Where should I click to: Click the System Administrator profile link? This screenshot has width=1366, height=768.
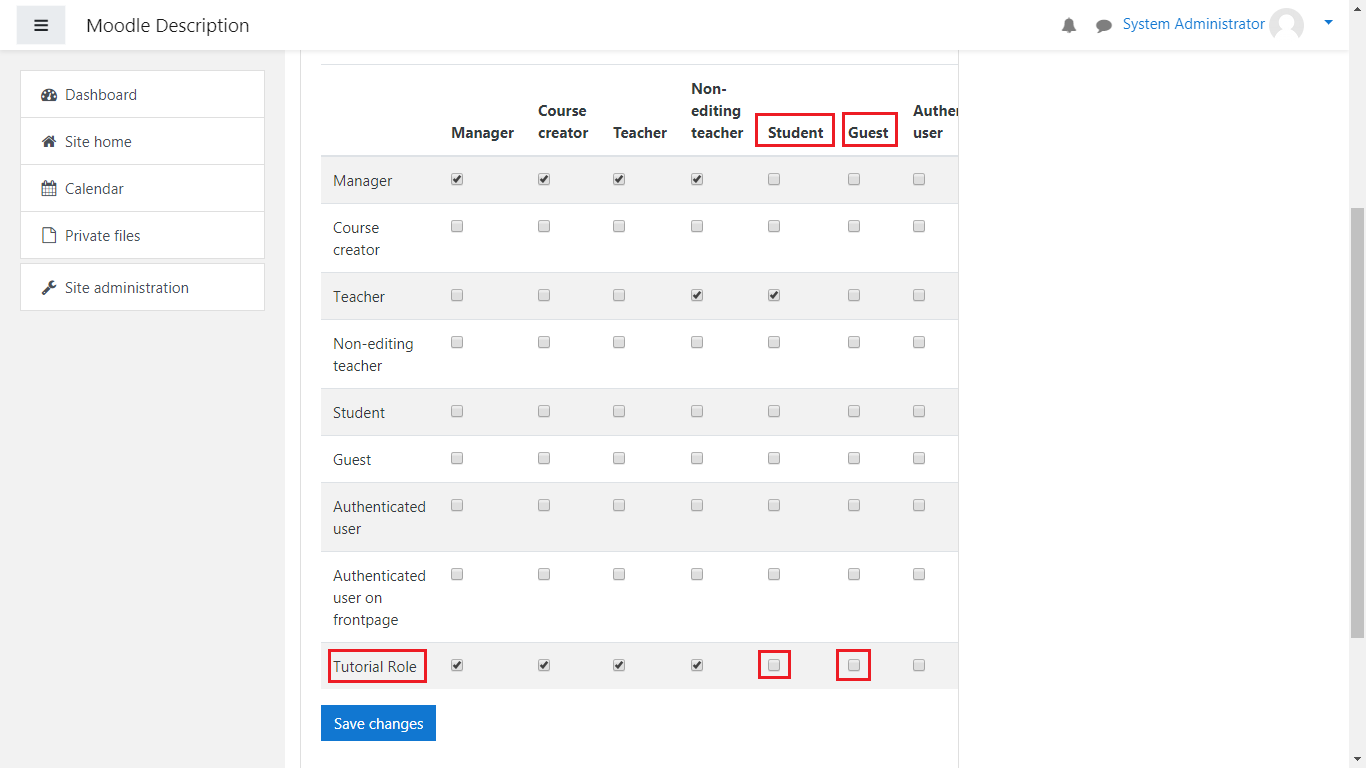1193,24
